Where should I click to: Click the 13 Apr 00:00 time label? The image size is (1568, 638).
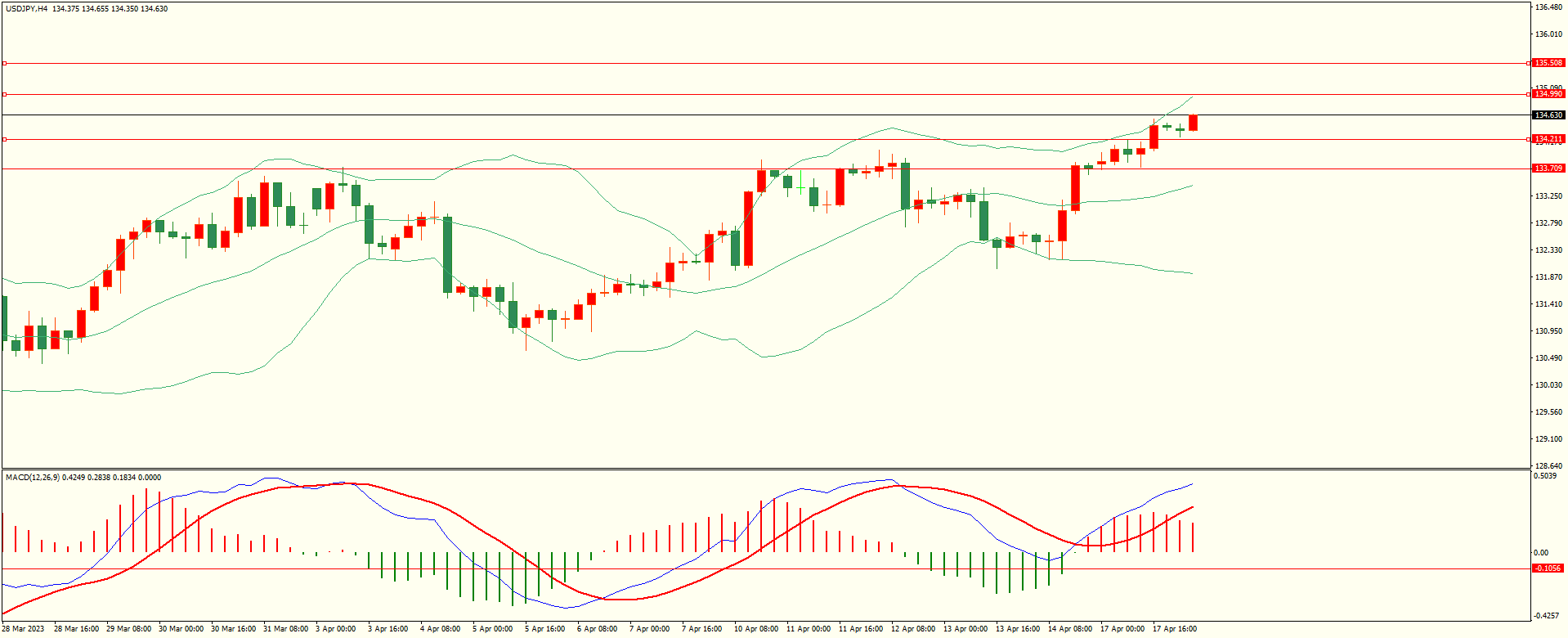tap(965, 629)
